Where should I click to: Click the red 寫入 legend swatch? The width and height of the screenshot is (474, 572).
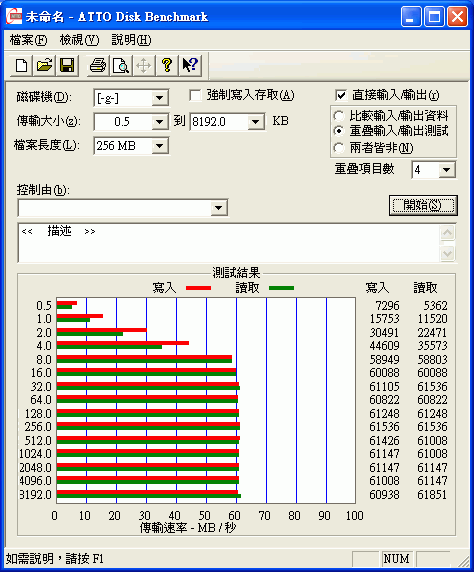click(x=198, y=288)
